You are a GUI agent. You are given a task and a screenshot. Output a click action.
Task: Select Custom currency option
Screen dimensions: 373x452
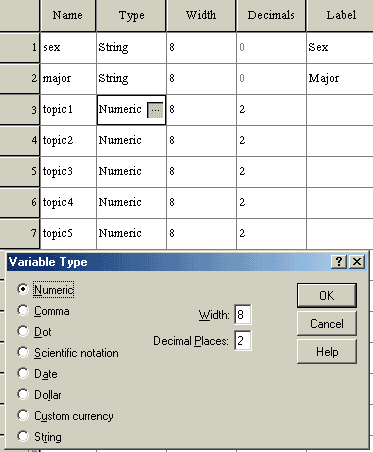click(23, 415)
